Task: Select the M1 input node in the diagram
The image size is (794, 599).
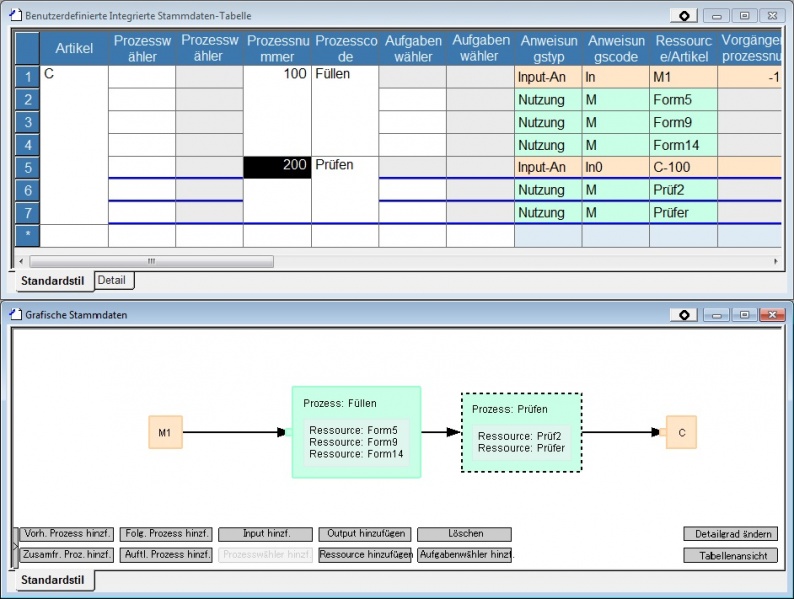Action: coord(164,433)
